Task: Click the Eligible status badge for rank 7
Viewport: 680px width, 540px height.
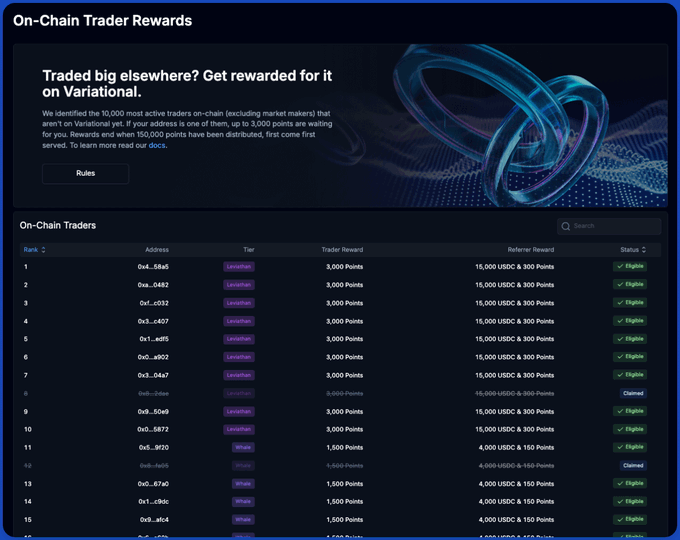Action: (x=630, y=375)
